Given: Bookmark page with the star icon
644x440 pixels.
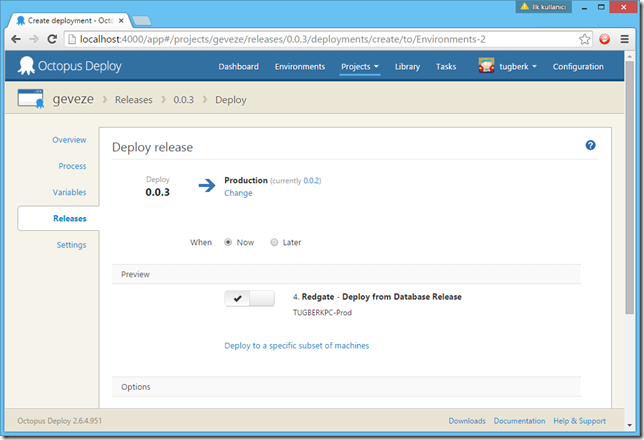Looking at the screenshot, I should point(584,39).
